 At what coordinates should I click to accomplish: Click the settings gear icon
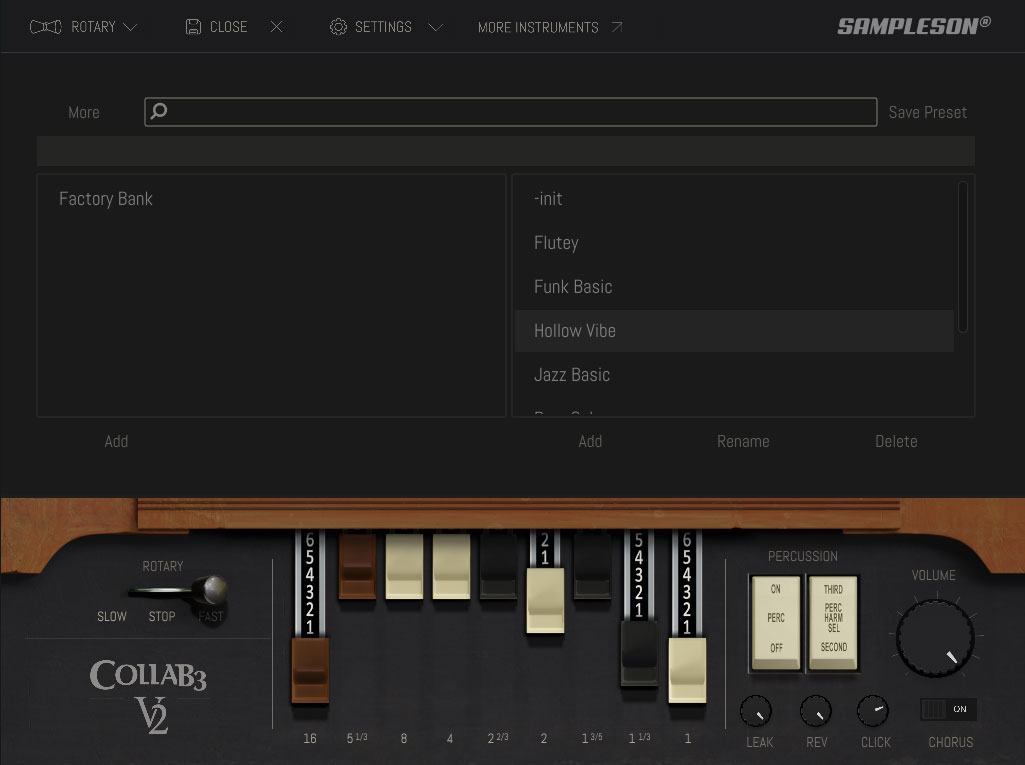click(x=338, y=27)
